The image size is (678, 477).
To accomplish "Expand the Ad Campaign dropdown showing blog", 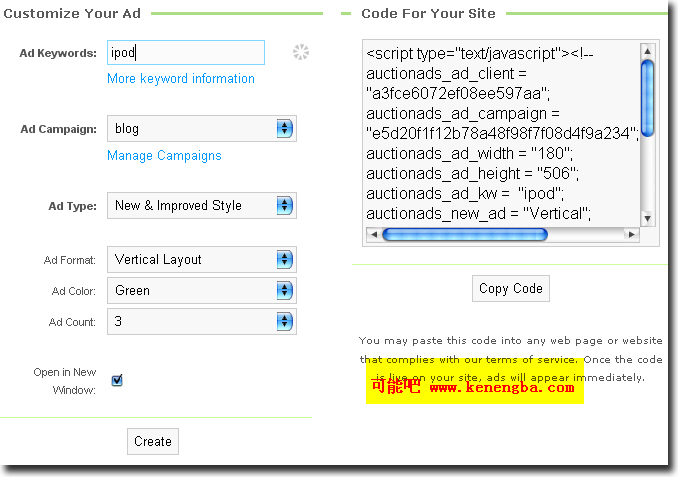I will (x=202, y=128).
